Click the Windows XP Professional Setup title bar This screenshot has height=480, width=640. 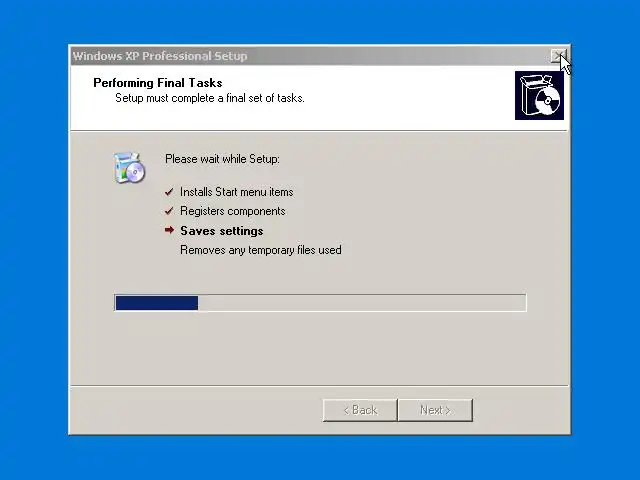(310, 56)
